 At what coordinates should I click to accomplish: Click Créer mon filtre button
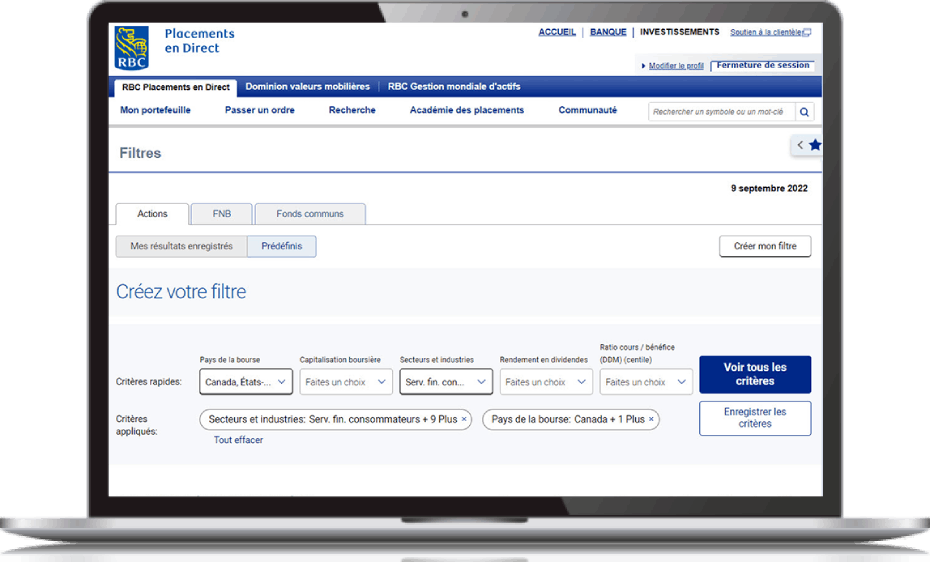click(x=765, y=246)
